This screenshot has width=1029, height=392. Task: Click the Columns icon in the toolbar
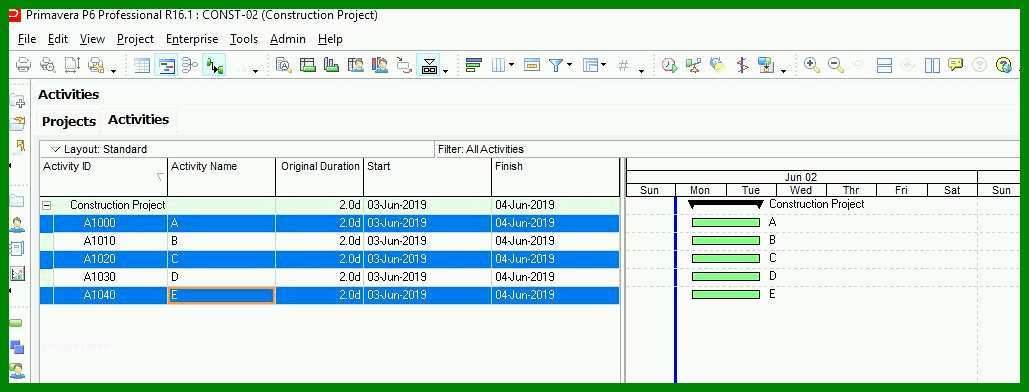click(x=499, y=65)
